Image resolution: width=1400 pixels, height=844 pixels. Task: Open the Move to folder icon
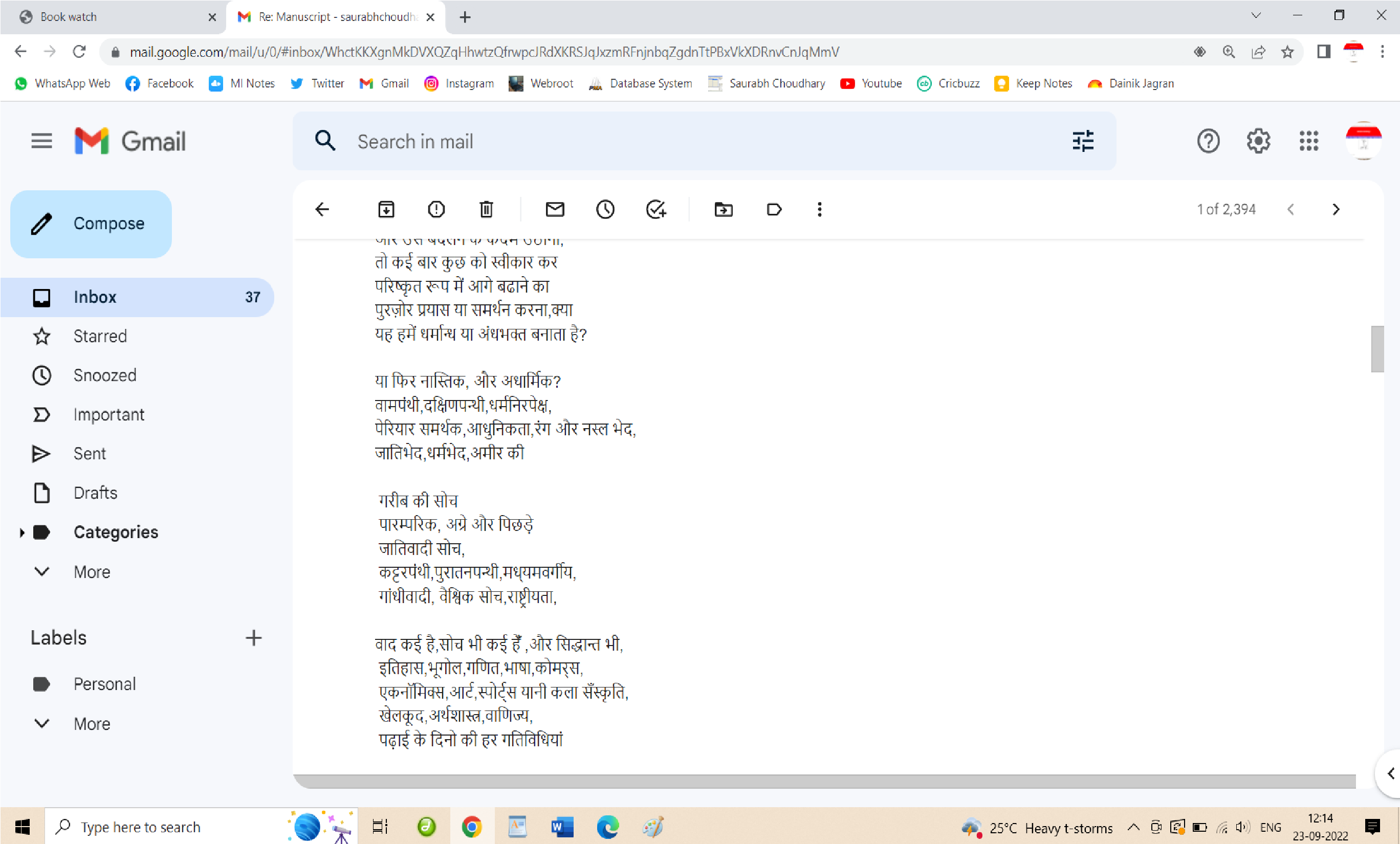click(x=724, y=210)
